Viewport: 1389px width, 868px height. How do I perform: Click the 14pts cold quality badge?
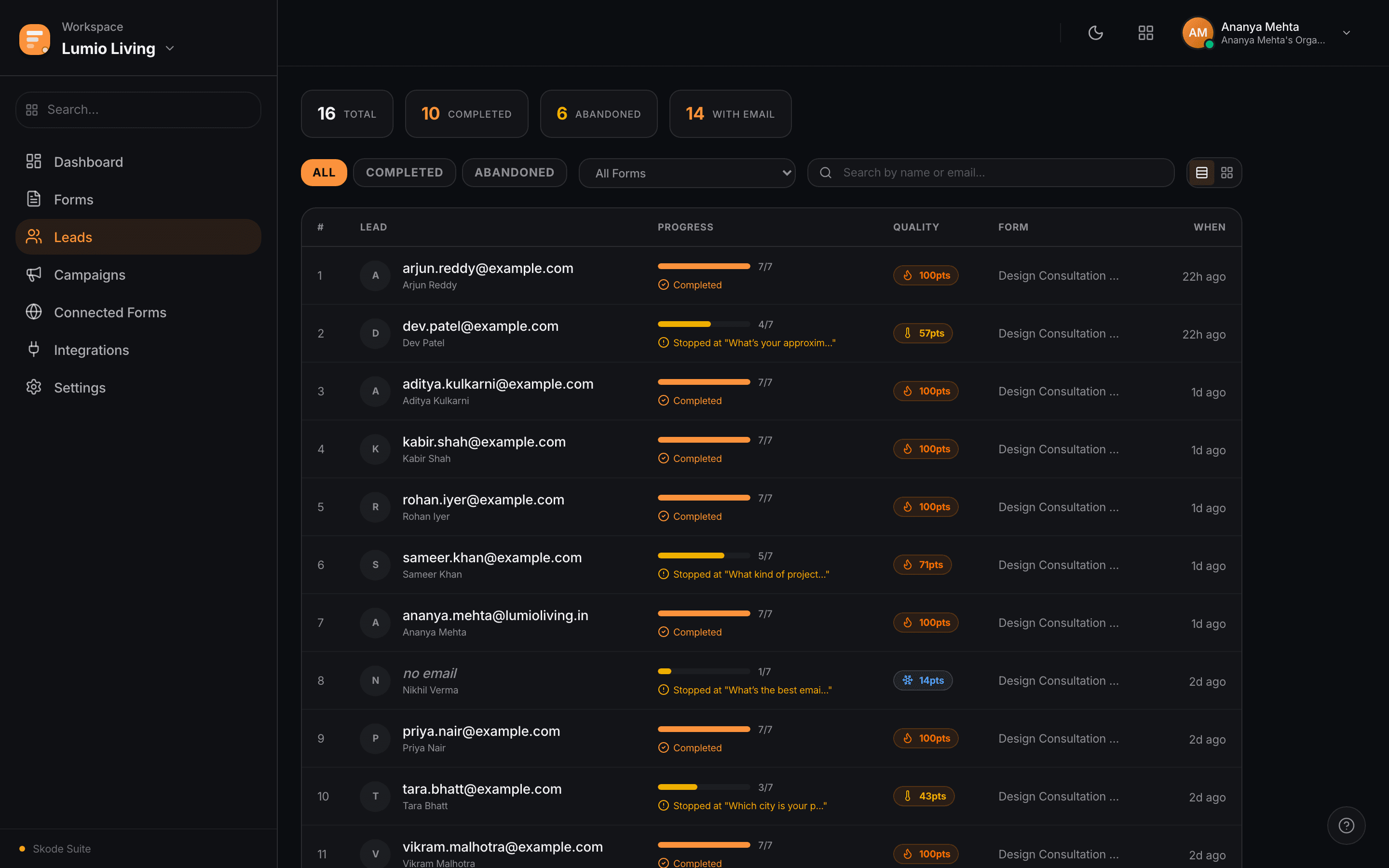pos(923,680)
